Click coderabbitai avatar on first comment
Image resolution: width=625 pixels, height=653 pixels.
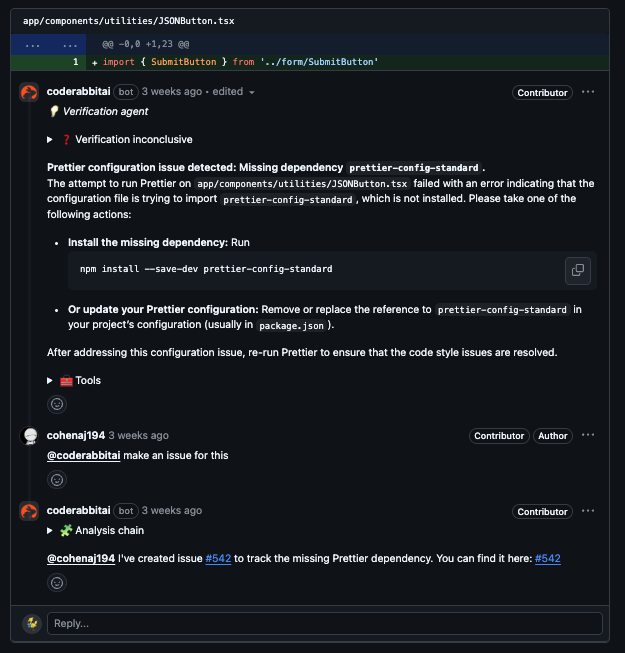pyautogui.click(x=30, y=93)
